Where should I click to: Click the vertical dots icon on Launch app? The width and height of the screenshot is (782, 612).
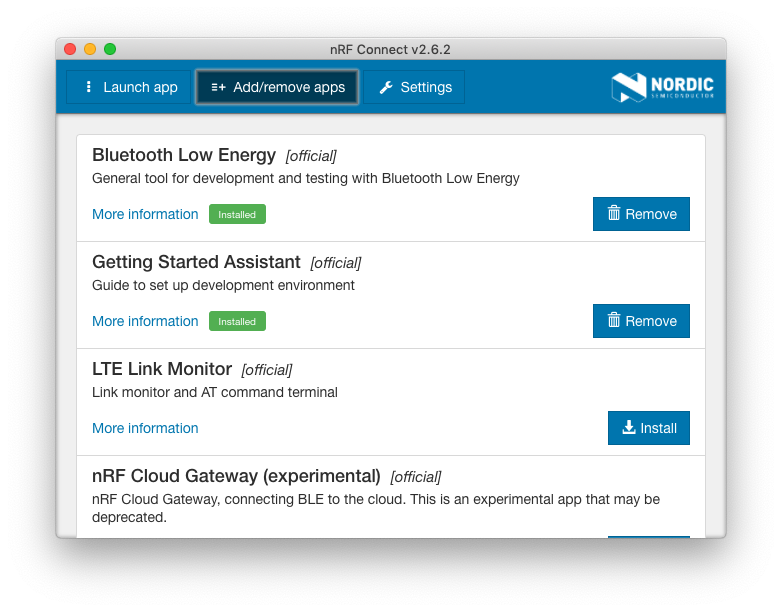[x=88, y=87]
